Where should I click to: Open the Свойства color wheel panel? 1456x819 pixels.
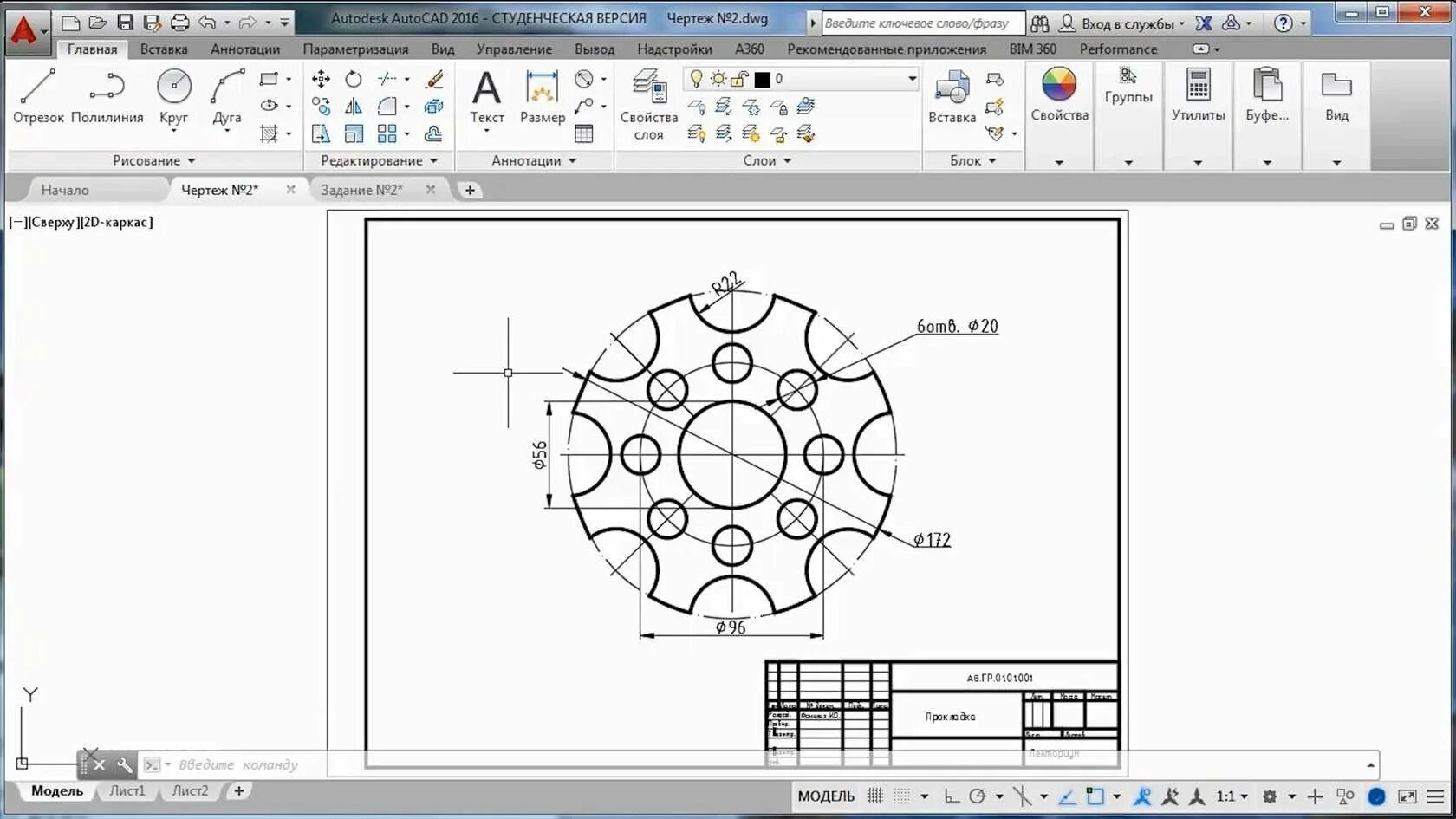(x=1059, y=95)
